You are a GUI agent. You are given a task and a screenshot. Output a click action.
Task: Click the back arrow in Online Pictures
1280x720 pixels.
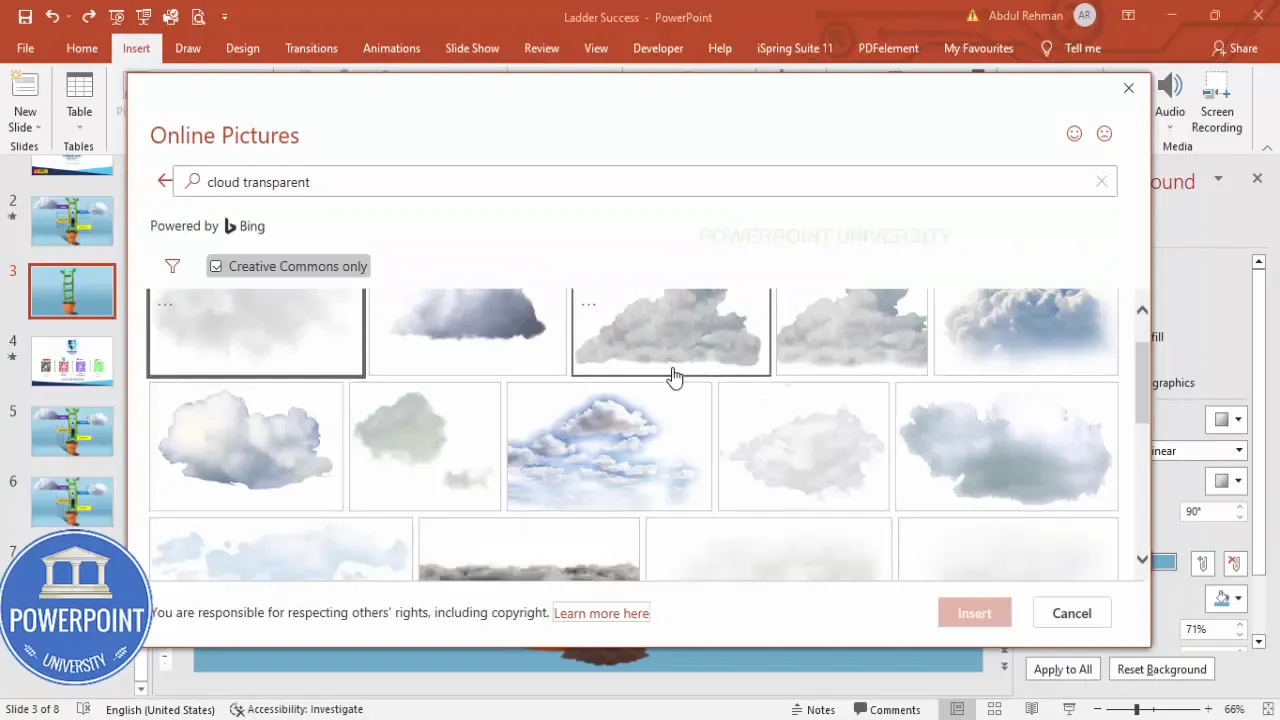(x=164, y=181)
